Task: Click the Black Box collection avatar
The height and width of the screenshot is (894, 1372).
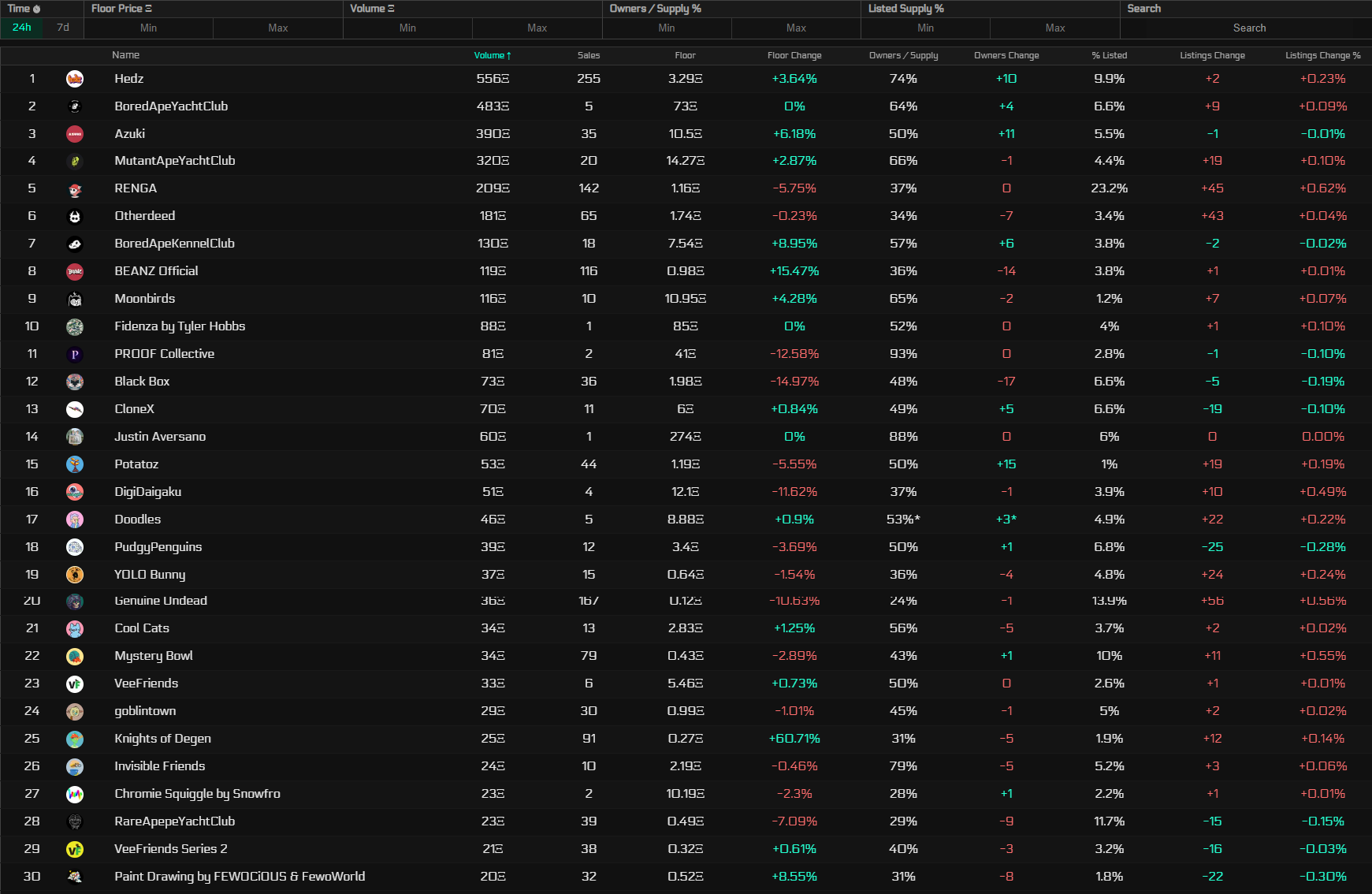Action: point(75,382)
